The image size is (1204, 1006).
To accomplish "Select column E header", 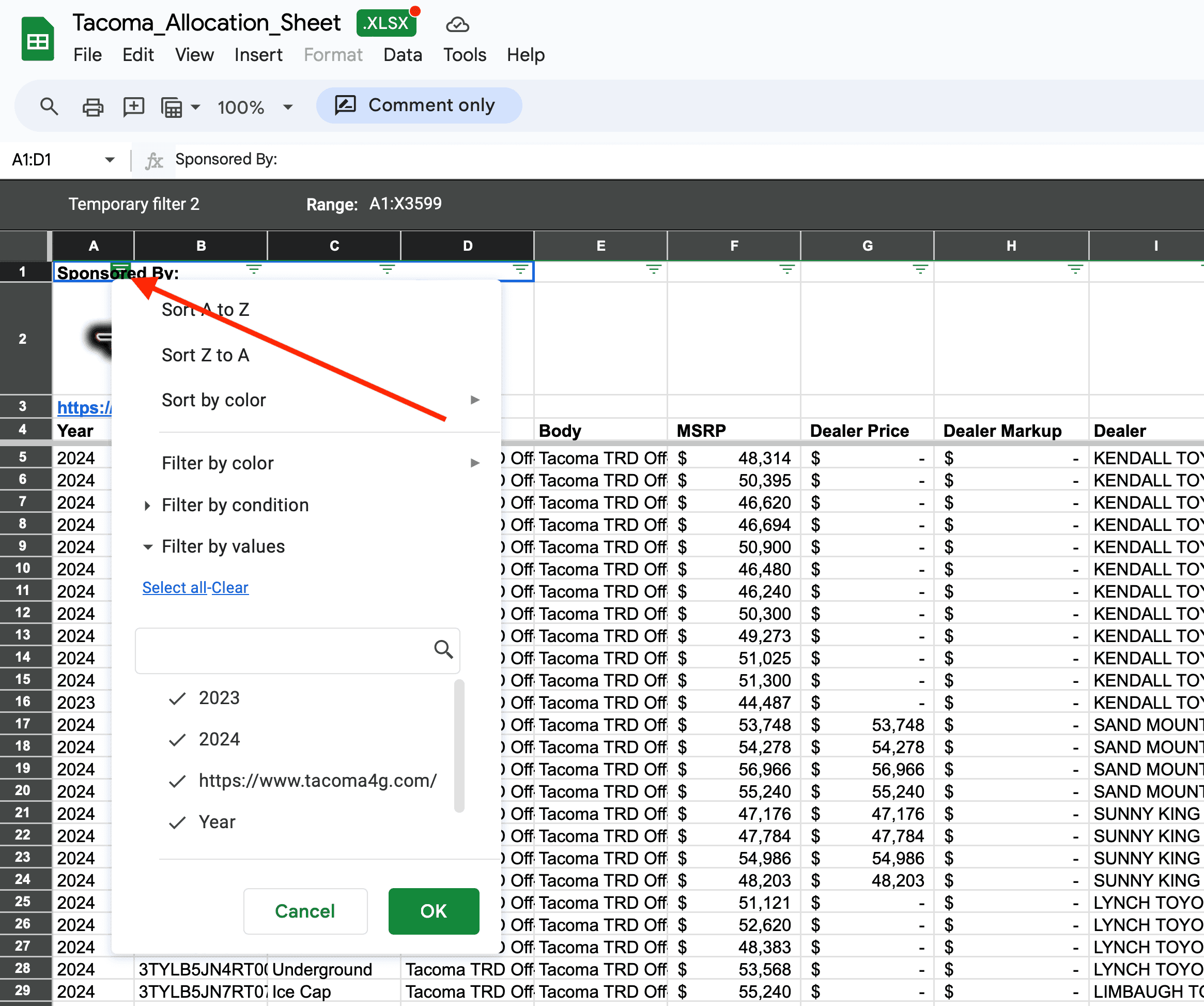I will click(x=600, y=246).
